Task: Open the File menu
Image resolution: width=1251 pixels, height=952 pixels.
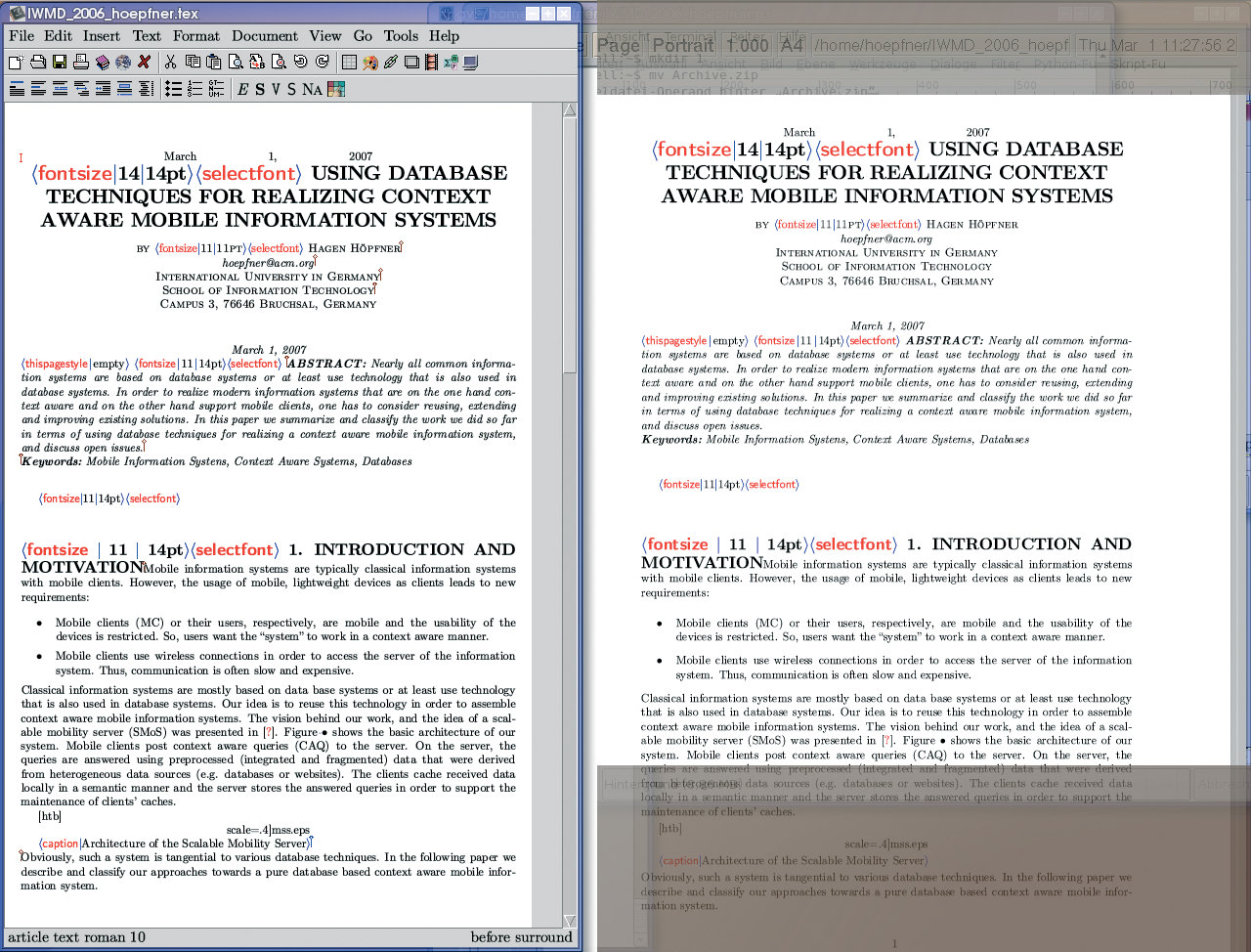Action: tap(22, 36)
